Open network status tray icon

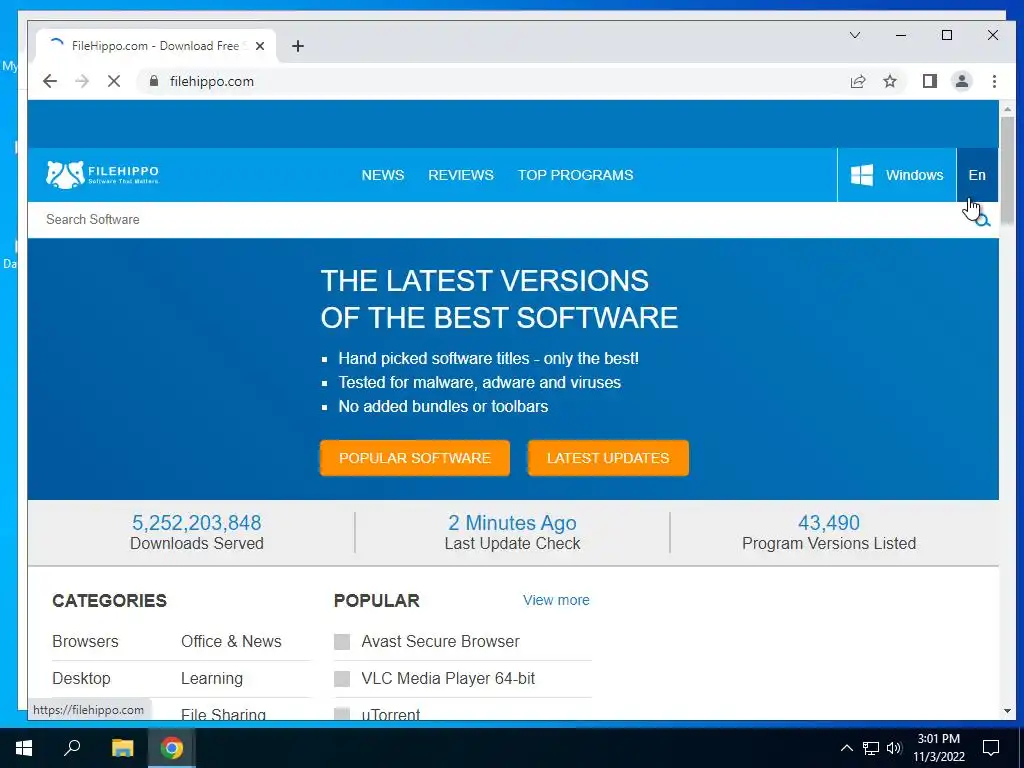tap(871, 748)
